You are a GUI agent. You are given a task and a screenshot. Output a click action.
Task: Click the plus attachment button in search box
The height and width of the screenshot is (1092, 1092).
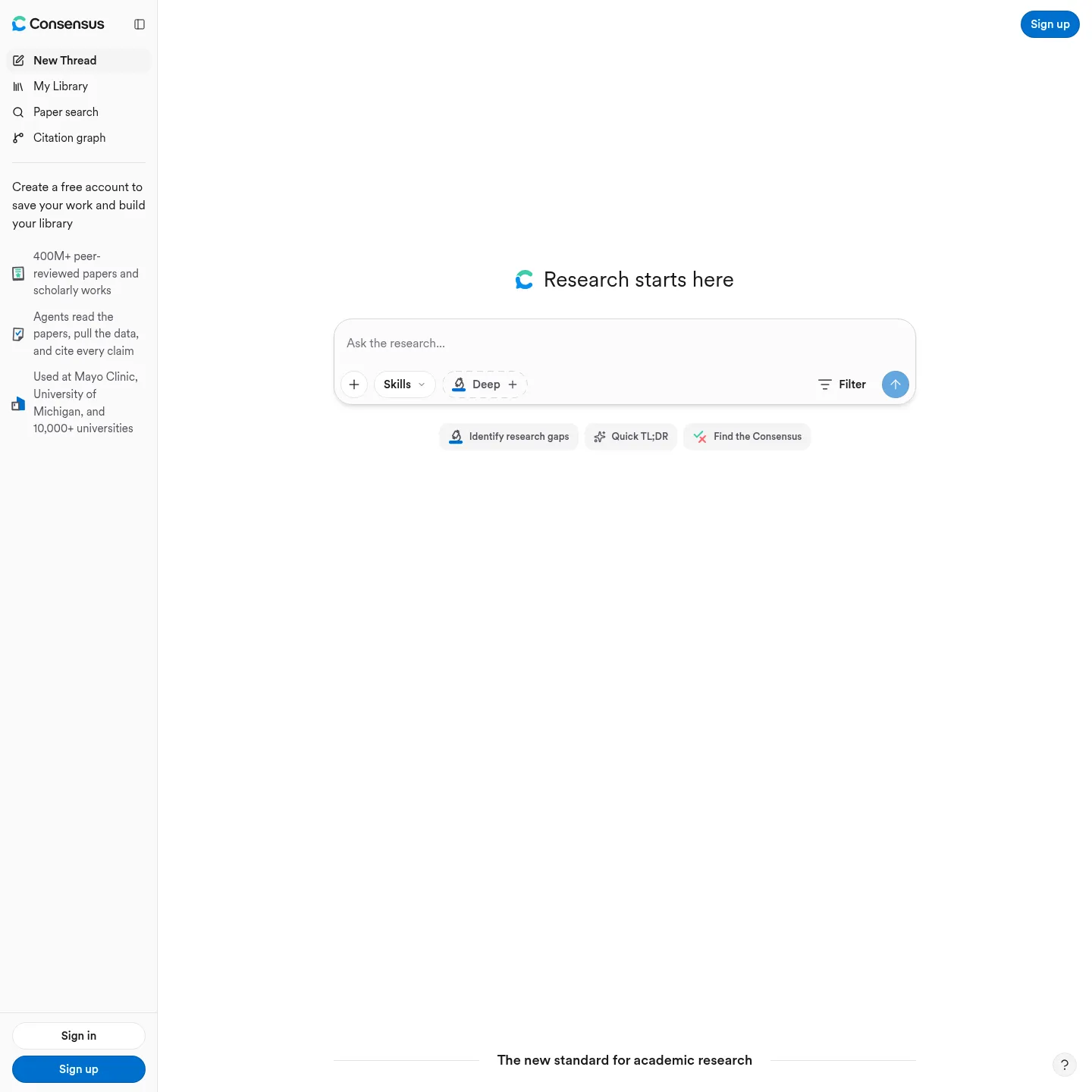[354, 384]
